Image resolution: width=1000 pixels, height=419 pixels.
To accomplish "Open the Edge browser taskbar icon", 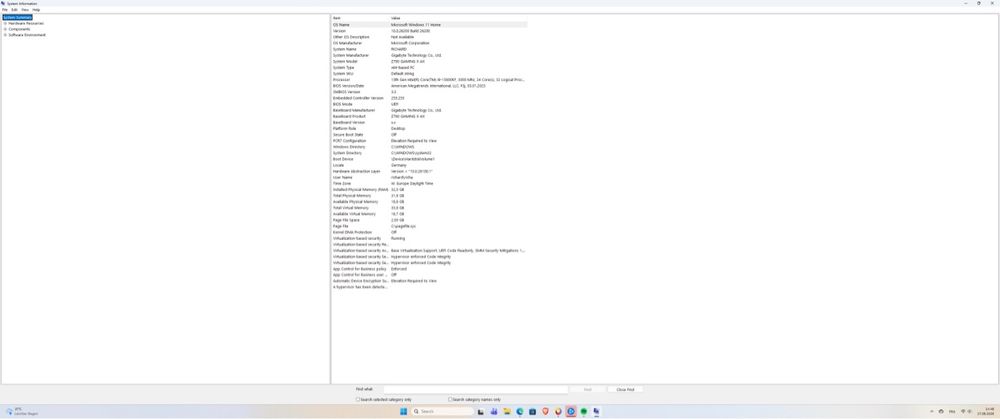I will pyautogui.click(x=520, y=411).
